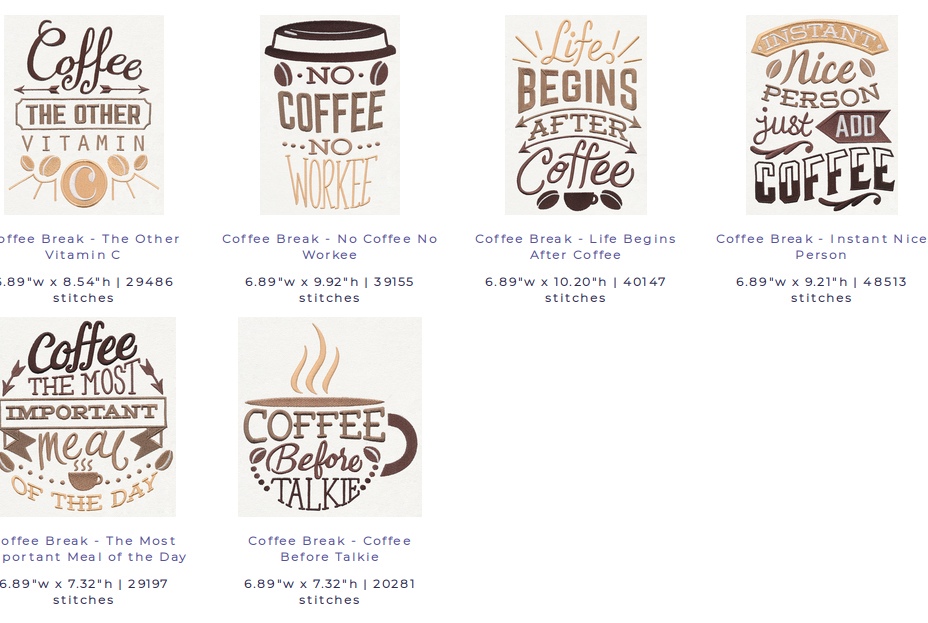Select the 48513 stitches size text

[x=821, y=290]
